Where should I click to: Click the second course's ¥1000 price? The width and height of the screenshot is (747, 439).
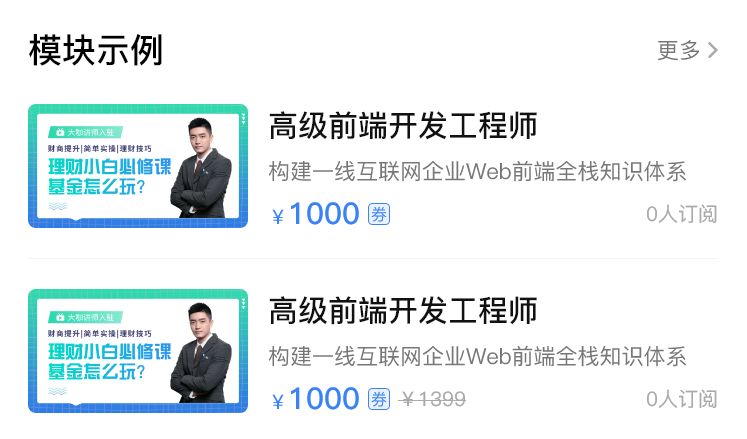coord(315,398)
